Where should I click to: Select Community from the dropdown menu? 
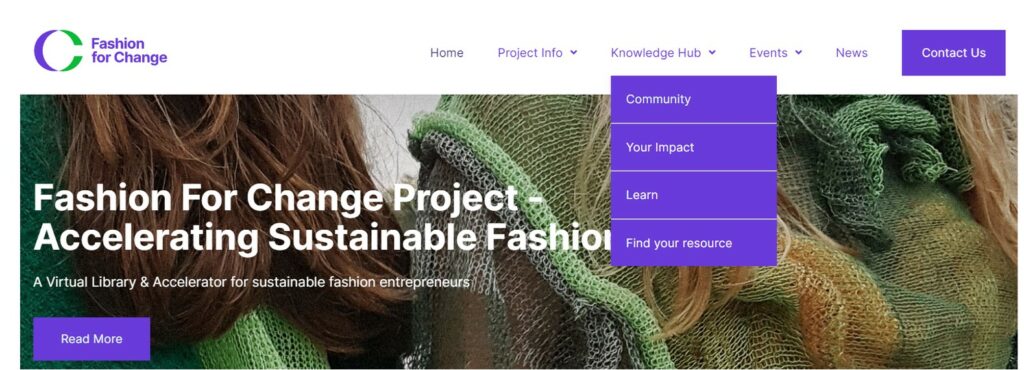coord(694,99)
